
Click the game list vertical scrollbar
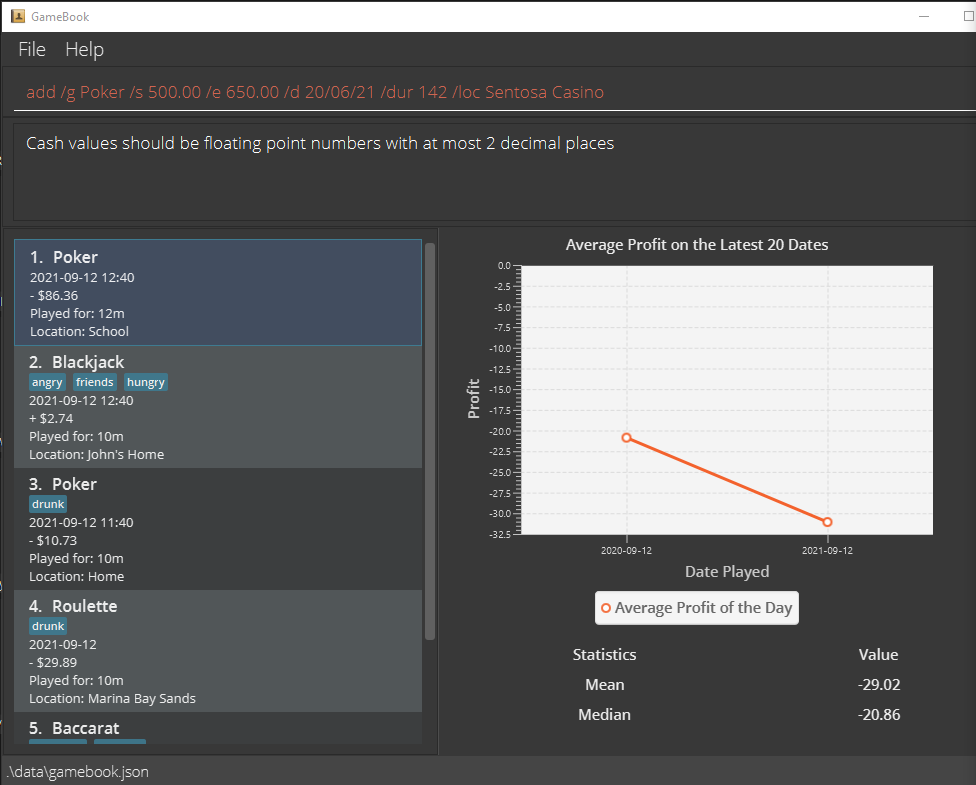coord(429,441)
